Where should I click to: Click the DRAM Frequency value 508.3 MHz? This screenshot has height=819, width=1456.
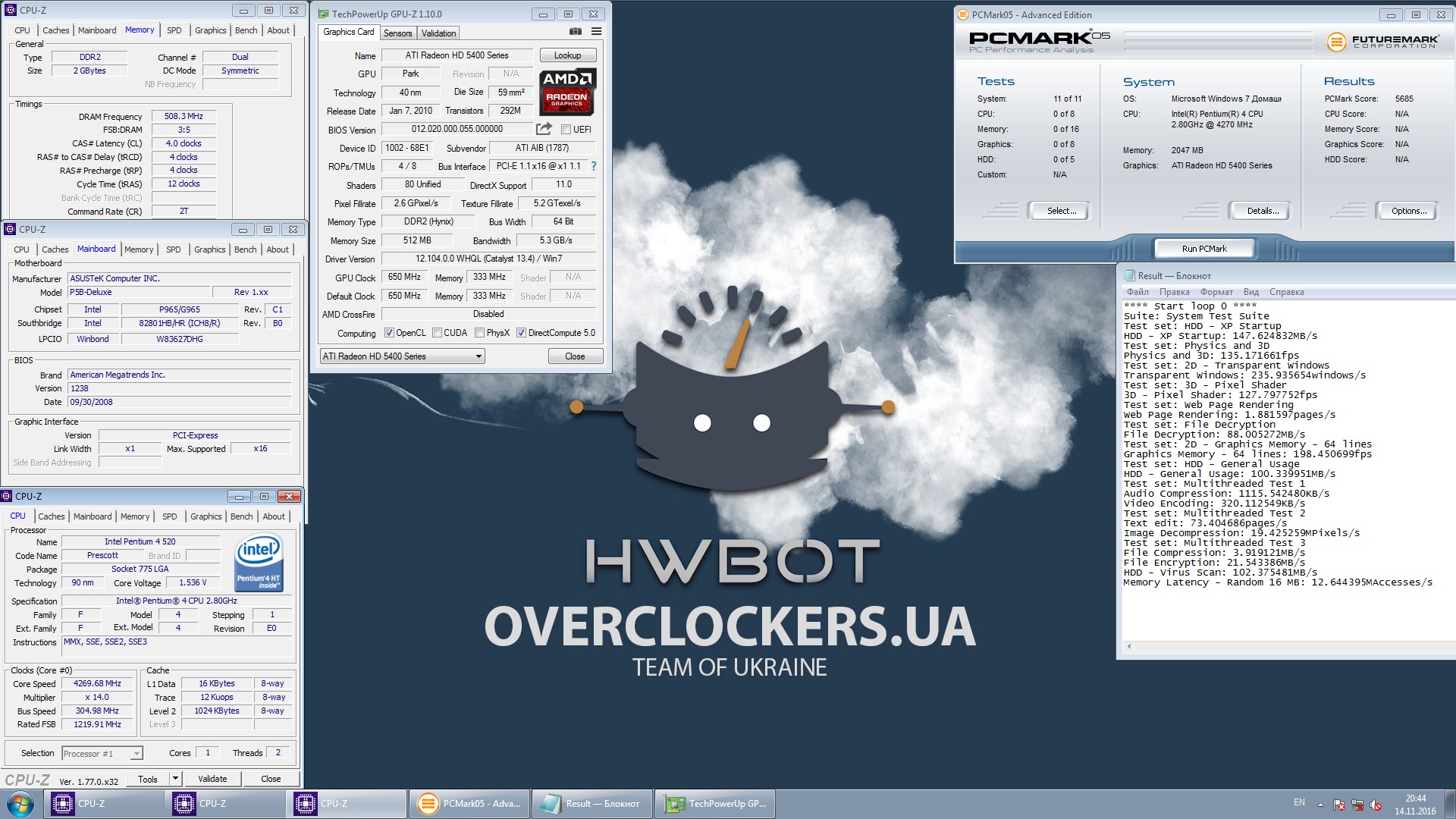184,116
